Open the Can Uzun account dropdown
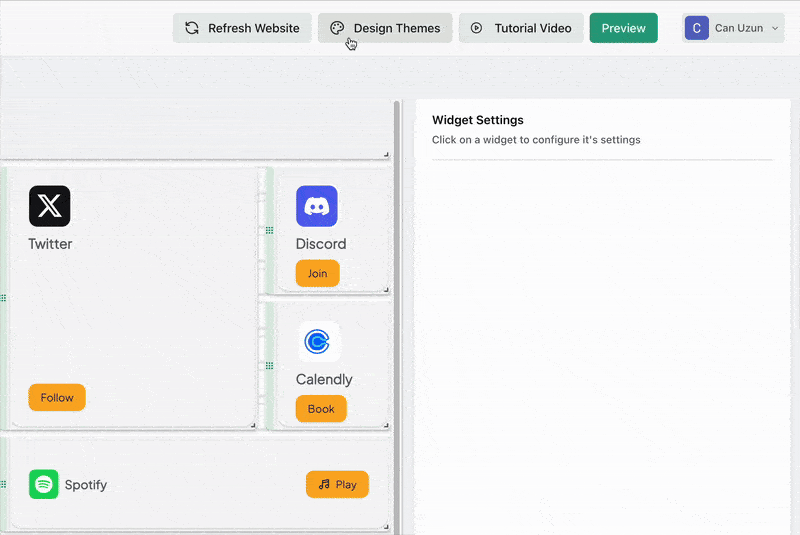The image size is (800, 535). coord(733,28)
